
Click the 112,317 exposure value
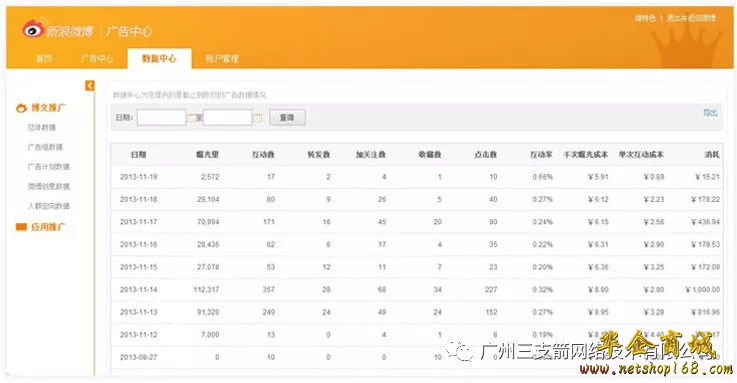206,290
